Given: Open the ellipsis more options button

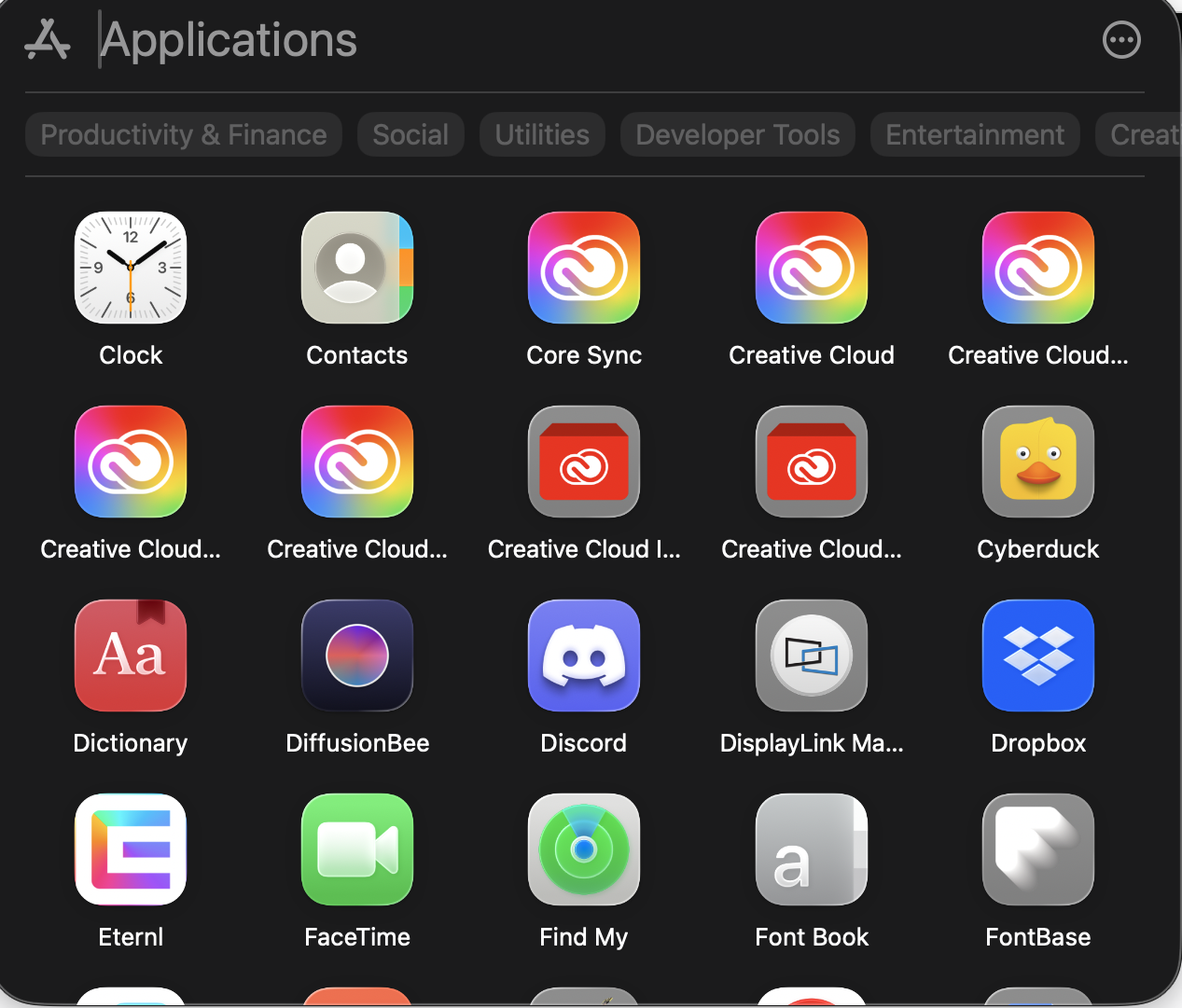Looking at the screenshot, I should 1121,40.
